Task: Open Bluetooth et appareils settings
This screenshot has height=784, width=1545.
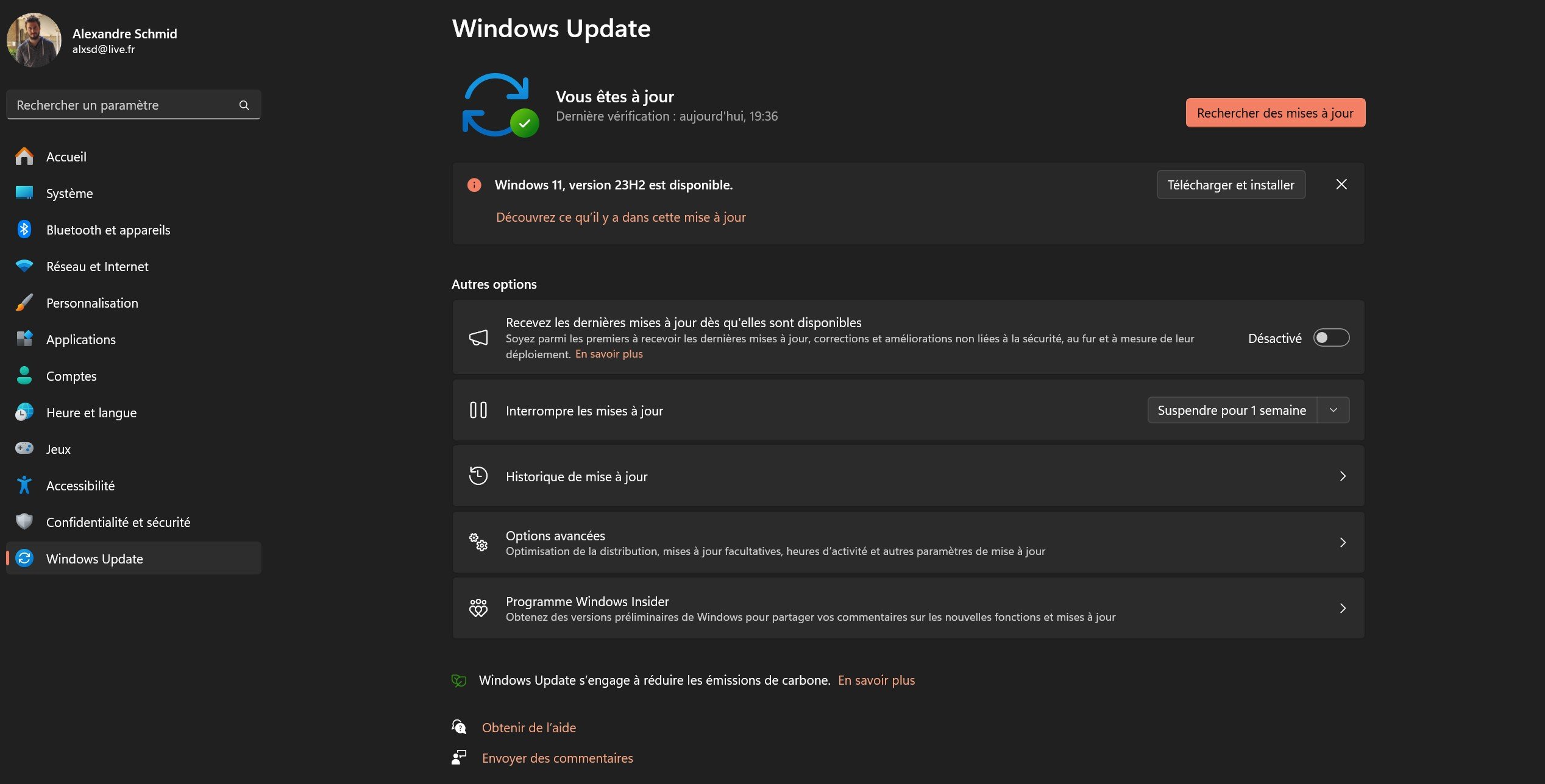Action: point(108,230)
